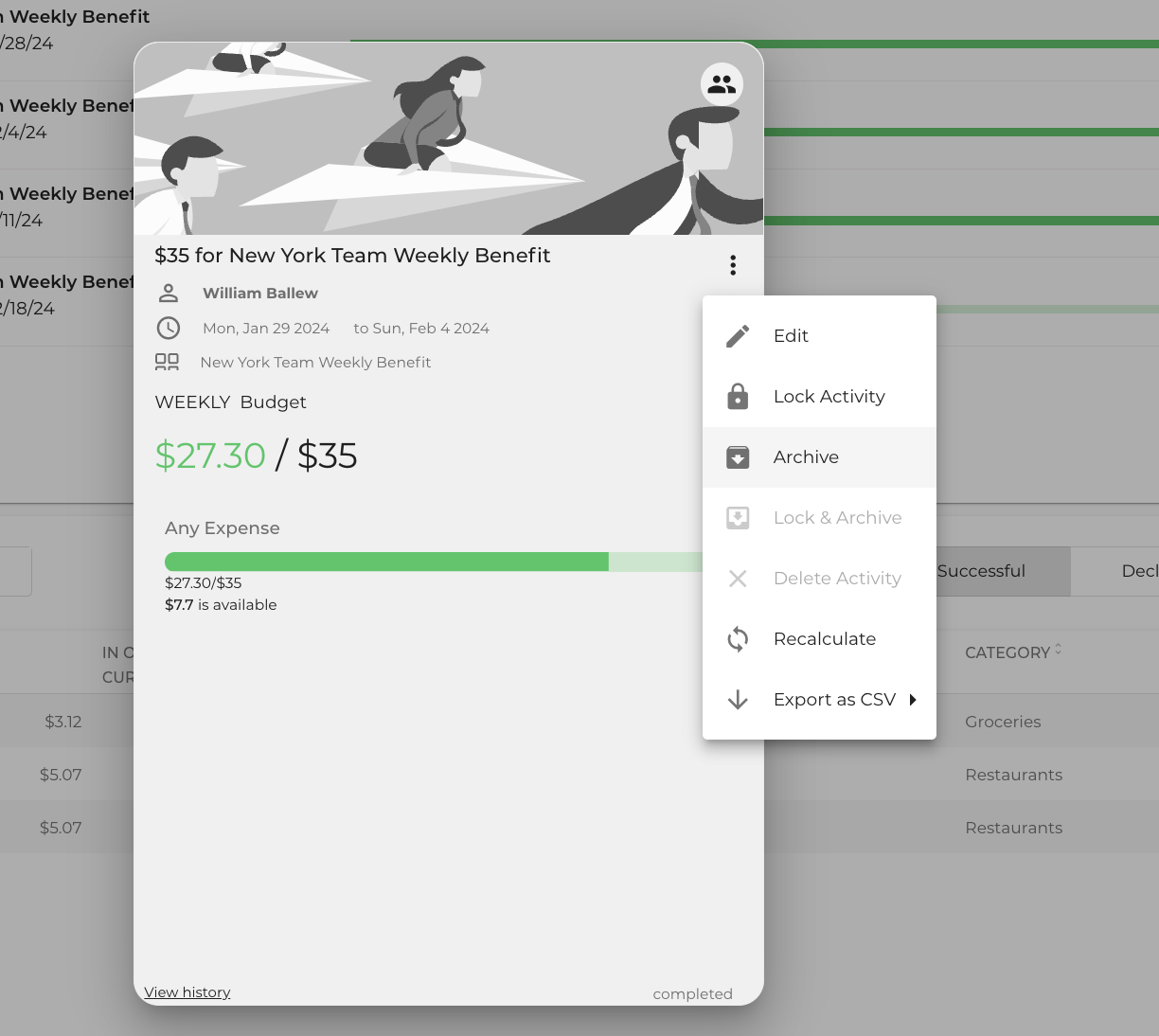1159x1036 pixels.
Task: Click the pencil Edit icon
Action: point(738,336)
